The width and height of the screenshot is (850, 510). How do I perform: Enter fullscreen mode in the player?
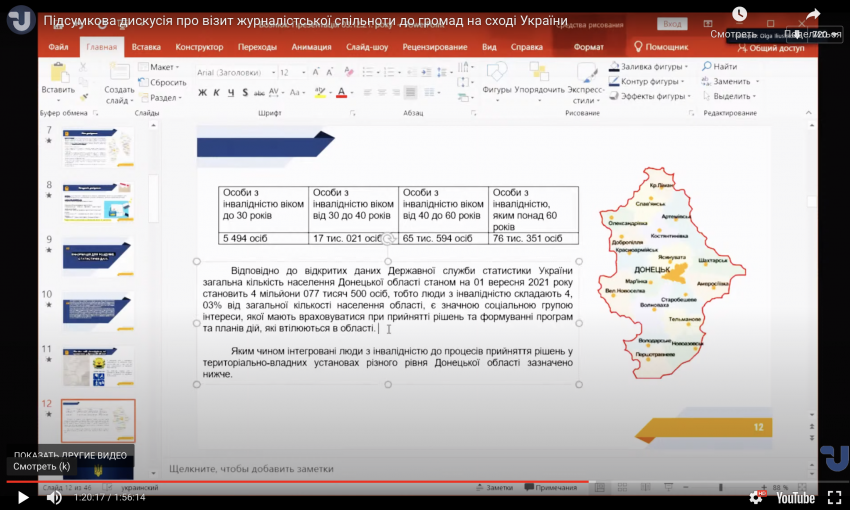click(834, 497)
